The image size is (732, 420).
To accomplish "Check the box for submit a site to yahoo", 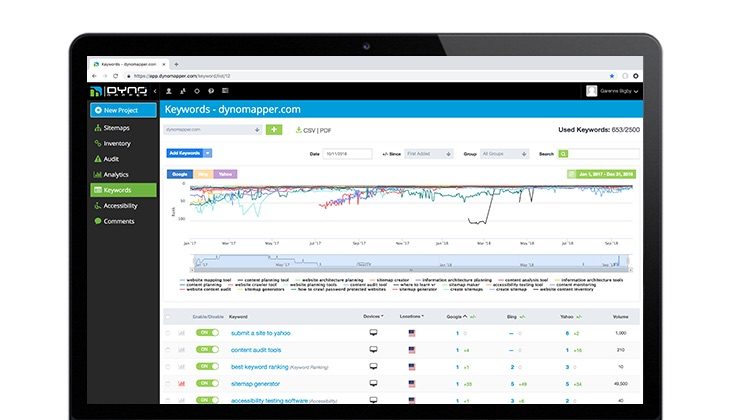I will pos(168,333).
